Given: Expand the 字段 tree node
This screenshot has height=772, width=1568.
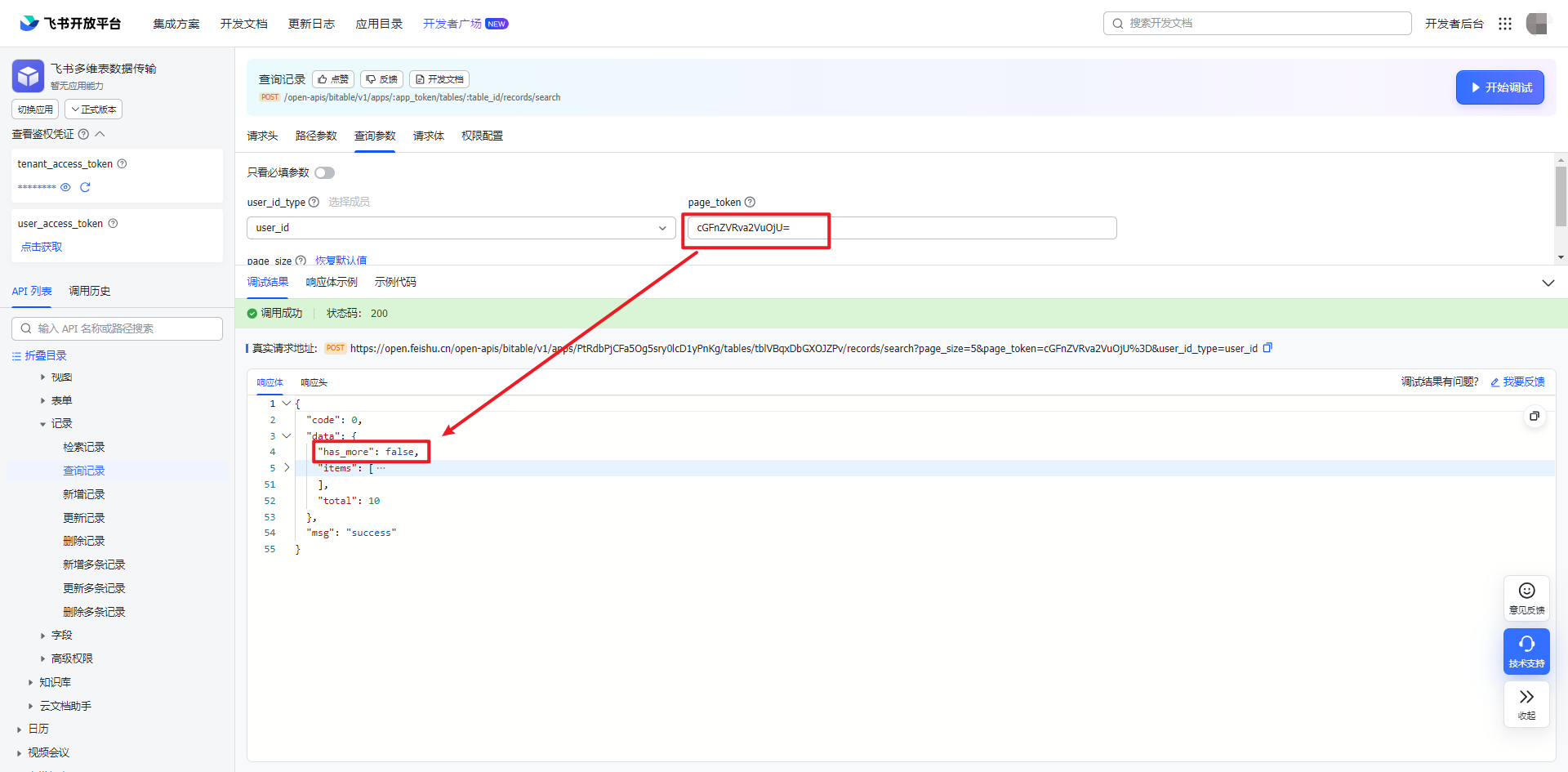Looking at the screenshot, I should [x=43, y=635].
